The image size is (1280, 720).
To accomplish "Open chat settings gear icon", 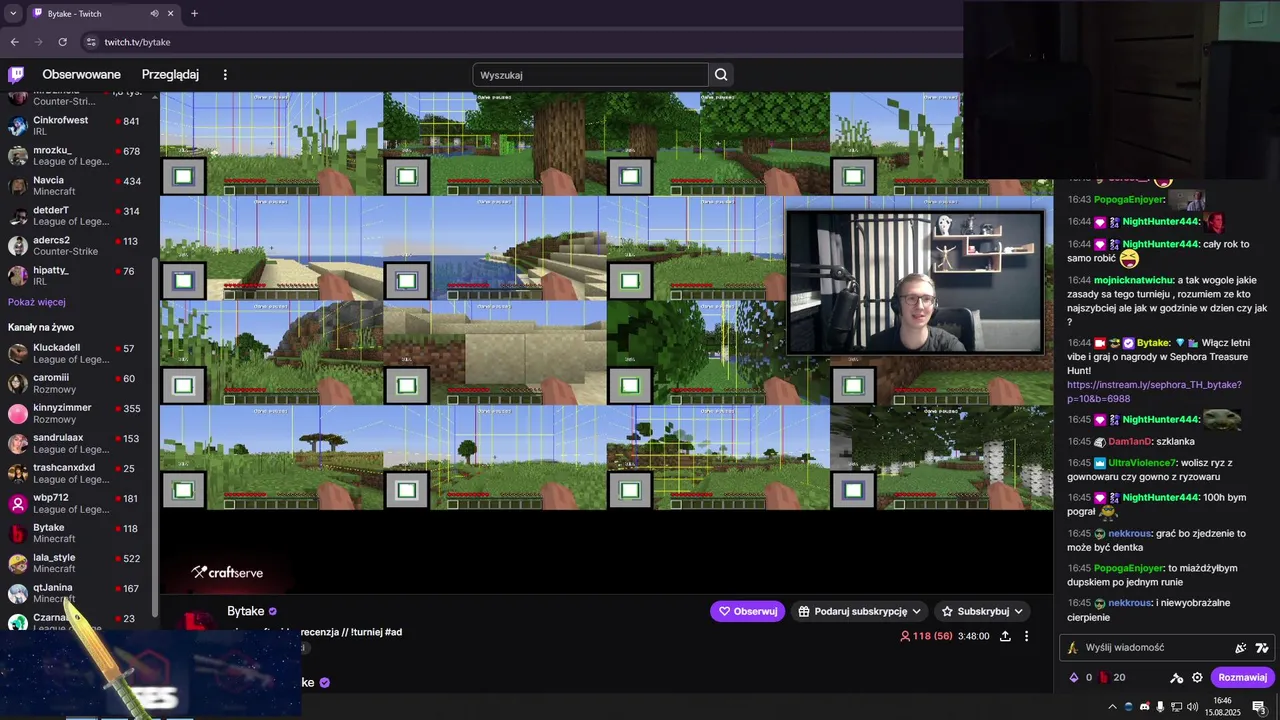I will pyautogui.click(x=1197, y=677).
